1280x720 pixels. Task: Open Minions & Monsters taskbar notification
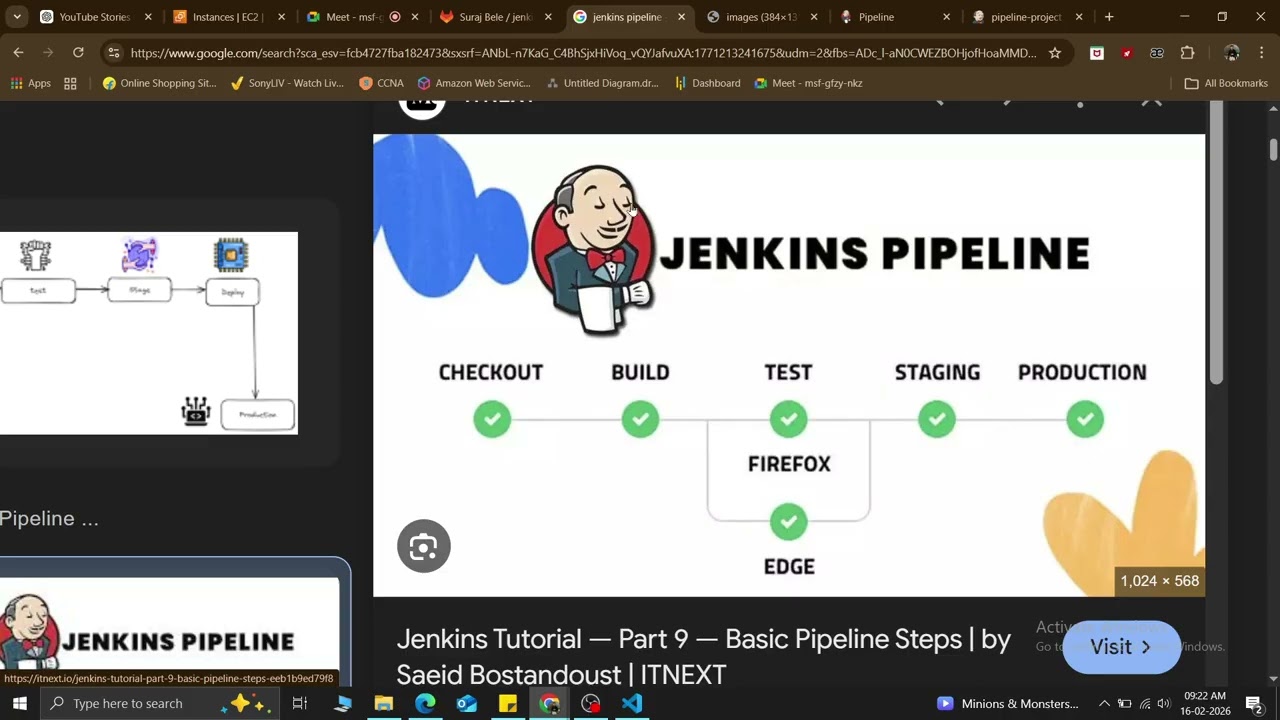[x=1007, y=703]
